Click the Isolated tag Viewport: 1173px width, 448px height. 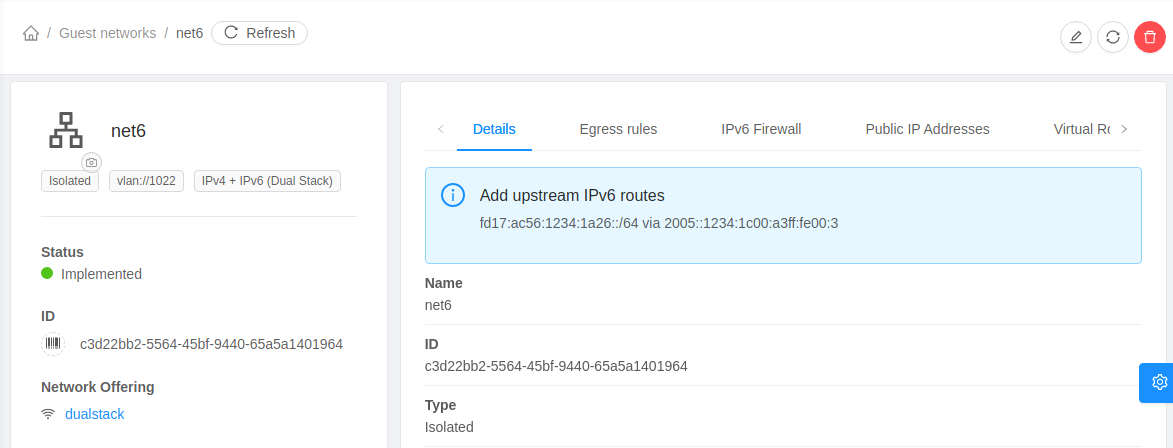pos(70,181)
